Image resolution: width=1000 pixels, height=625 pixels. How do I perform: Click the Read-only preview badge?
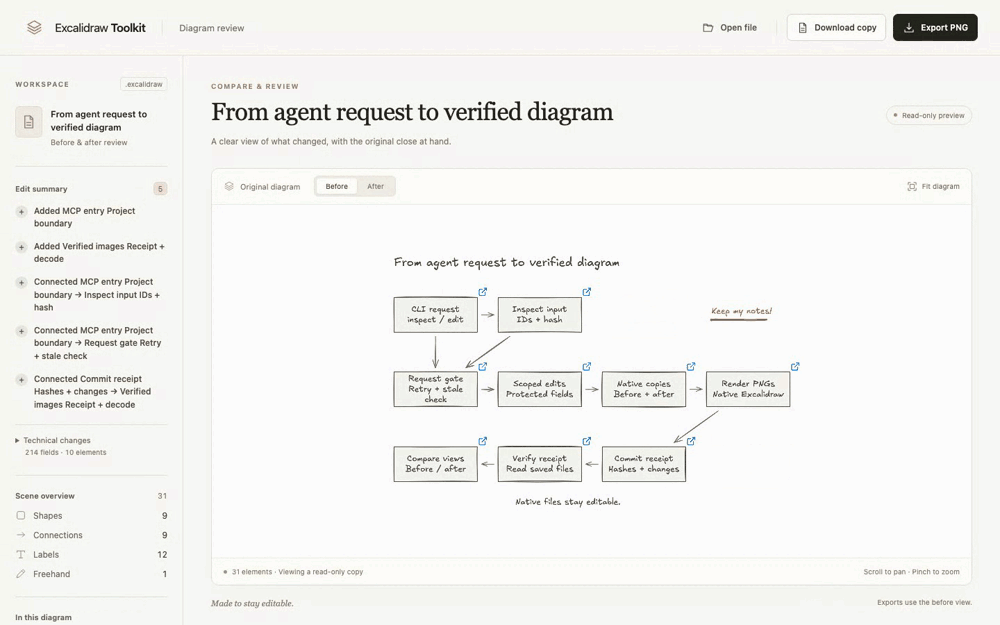pyautogui.click(x=929, y=115)
